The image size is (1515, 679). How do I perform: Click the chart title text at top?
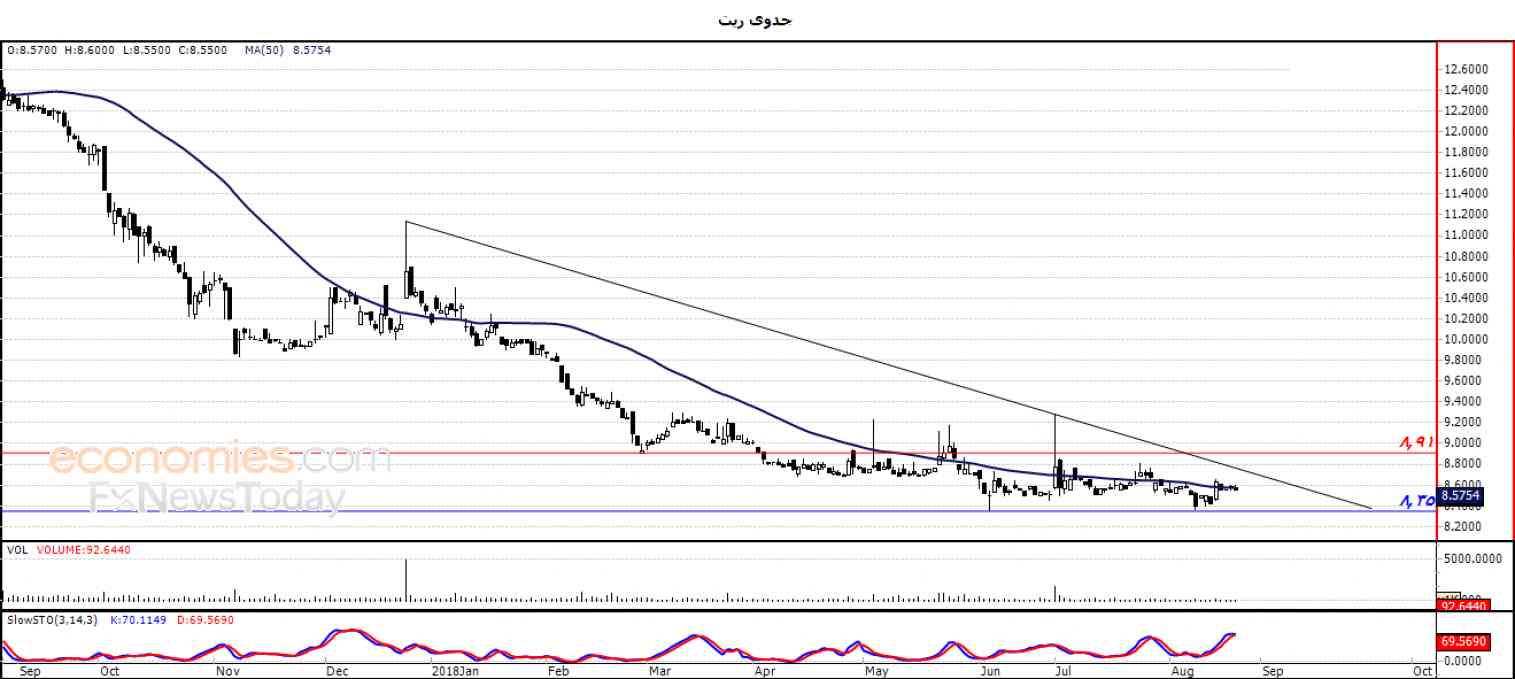point(755,20)
